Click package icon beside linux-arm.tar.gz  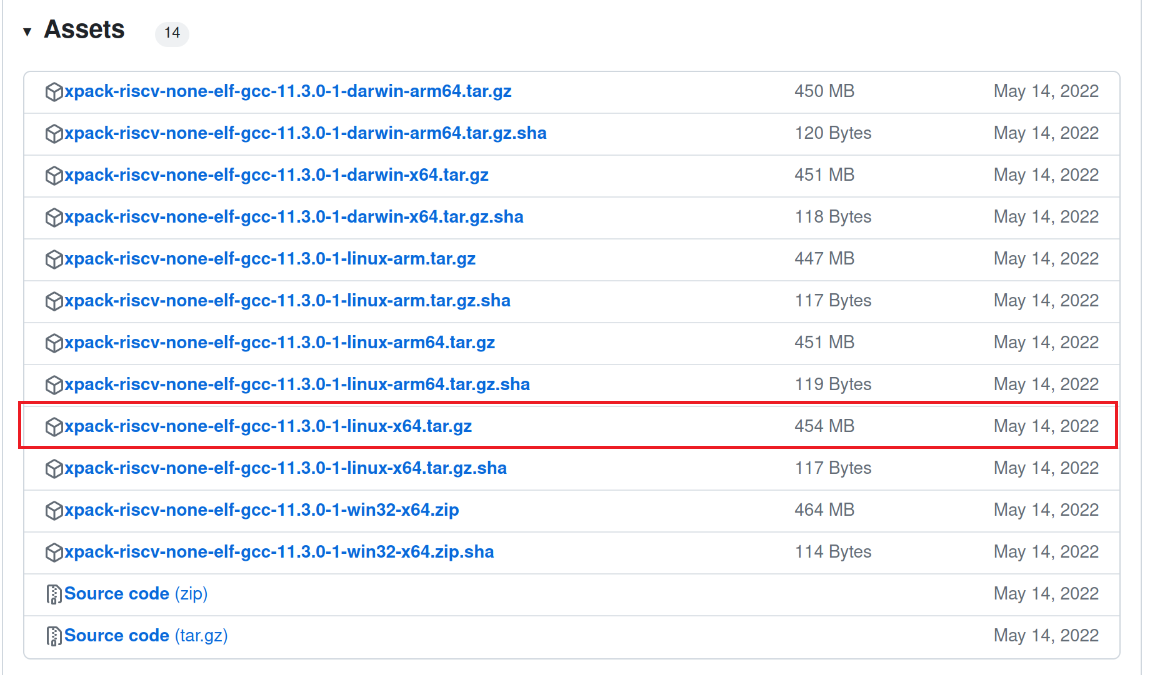(x=54, y=259)
